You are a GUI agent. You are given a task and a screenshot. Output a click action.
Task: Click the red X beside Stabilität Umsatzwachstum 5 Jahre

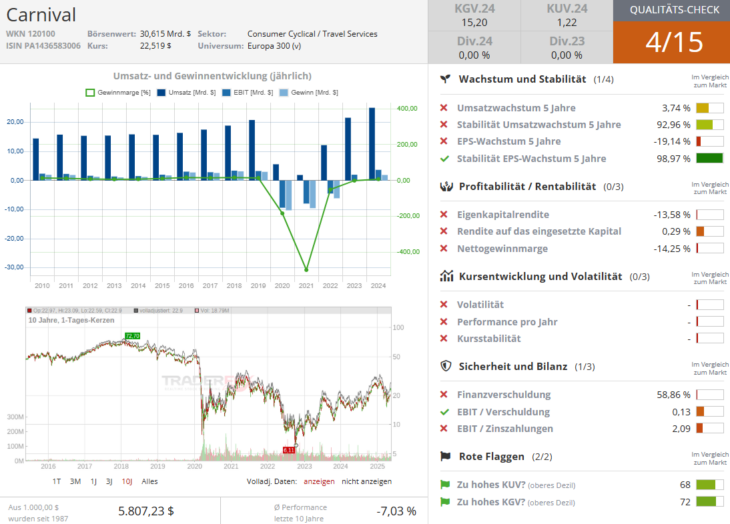444,125
